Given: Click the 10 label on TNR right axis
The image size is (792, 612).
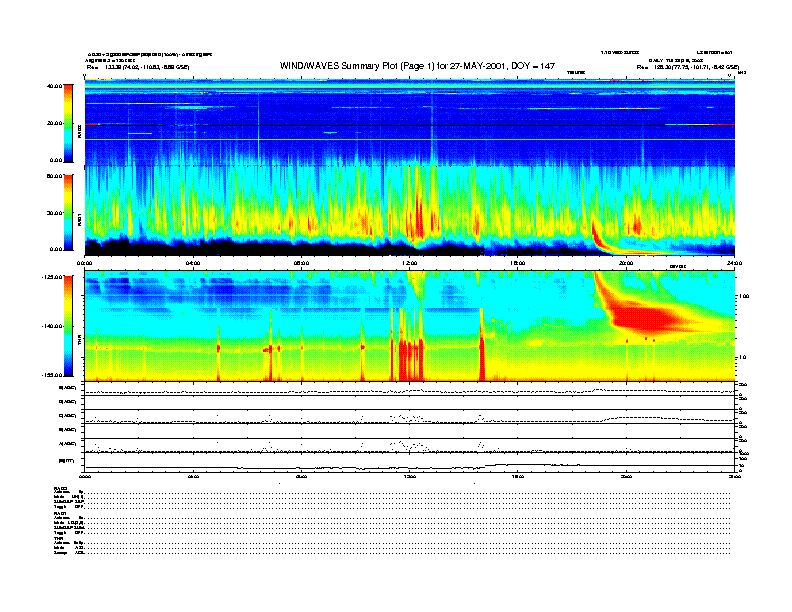Looking at the screenshot, I should coord(742,358).
